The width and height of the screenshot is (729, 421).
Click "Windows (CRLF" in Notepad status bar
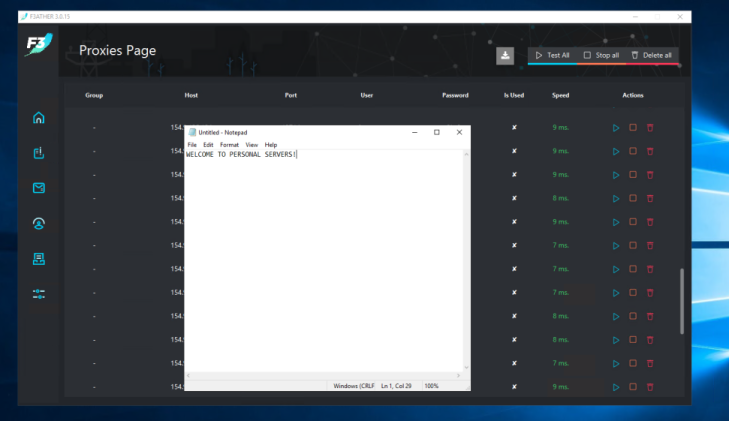tap(354, 386)
